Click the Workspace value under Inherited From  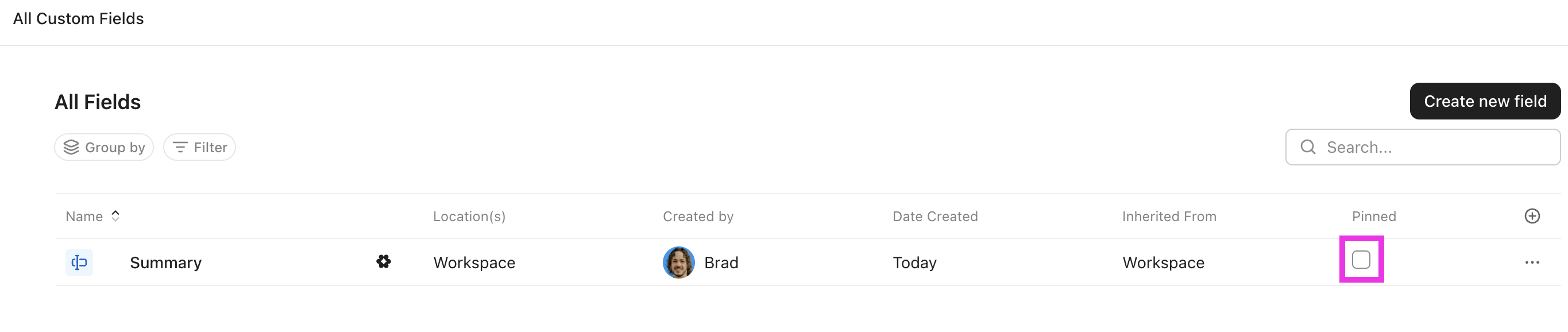point(1163,262)
